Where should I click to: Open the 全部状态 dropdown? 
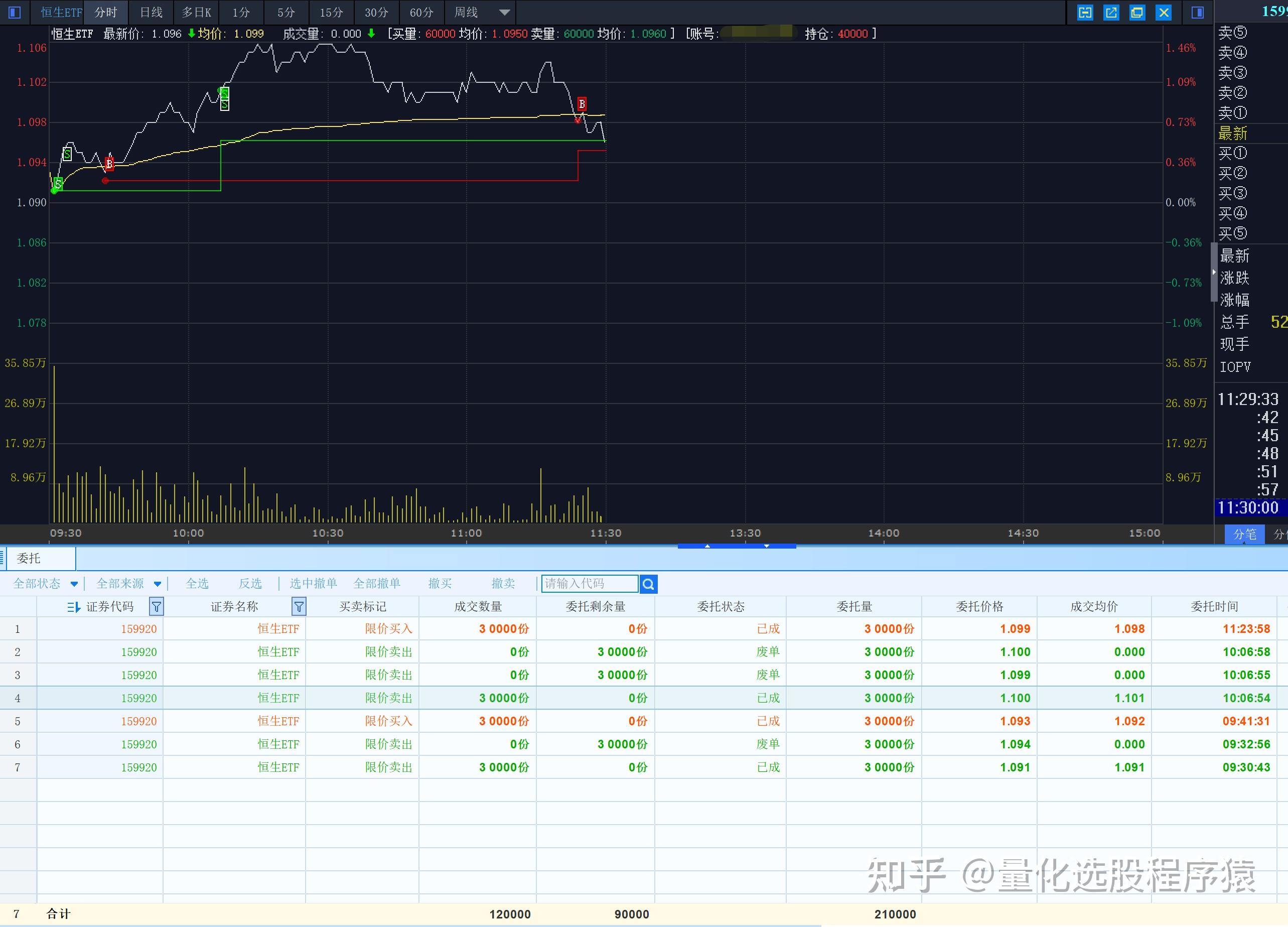point(74,584)
